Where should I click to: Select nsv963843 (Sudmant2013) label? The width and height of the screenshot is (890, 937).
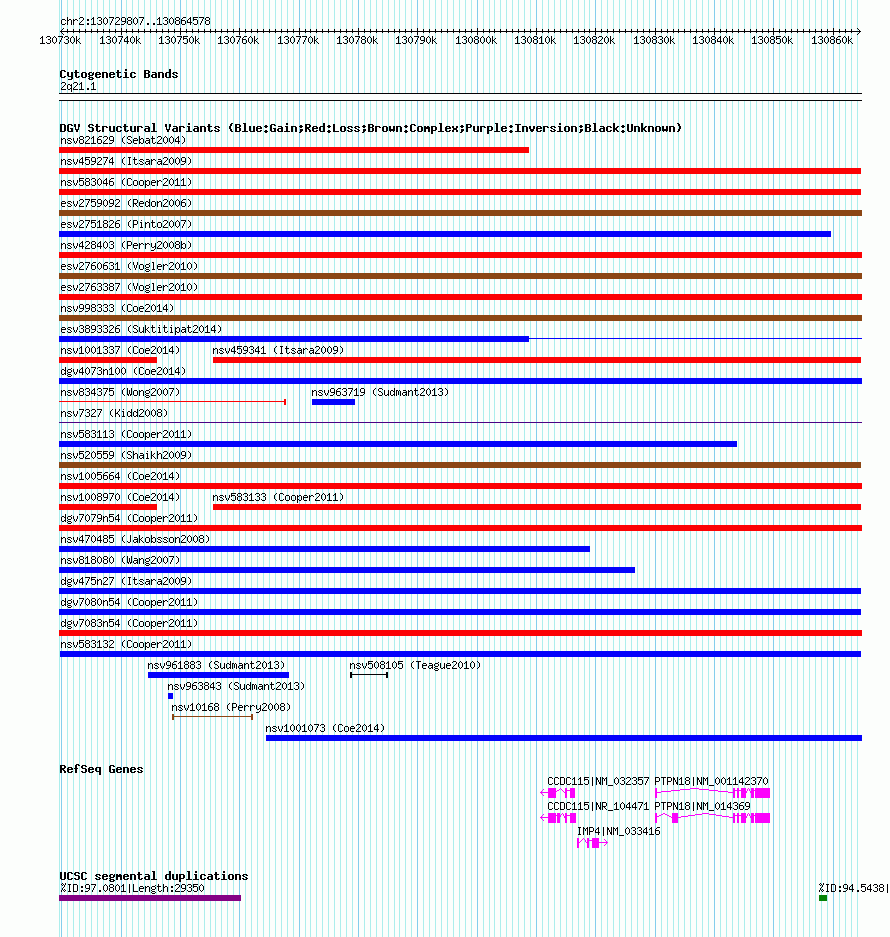236,686
